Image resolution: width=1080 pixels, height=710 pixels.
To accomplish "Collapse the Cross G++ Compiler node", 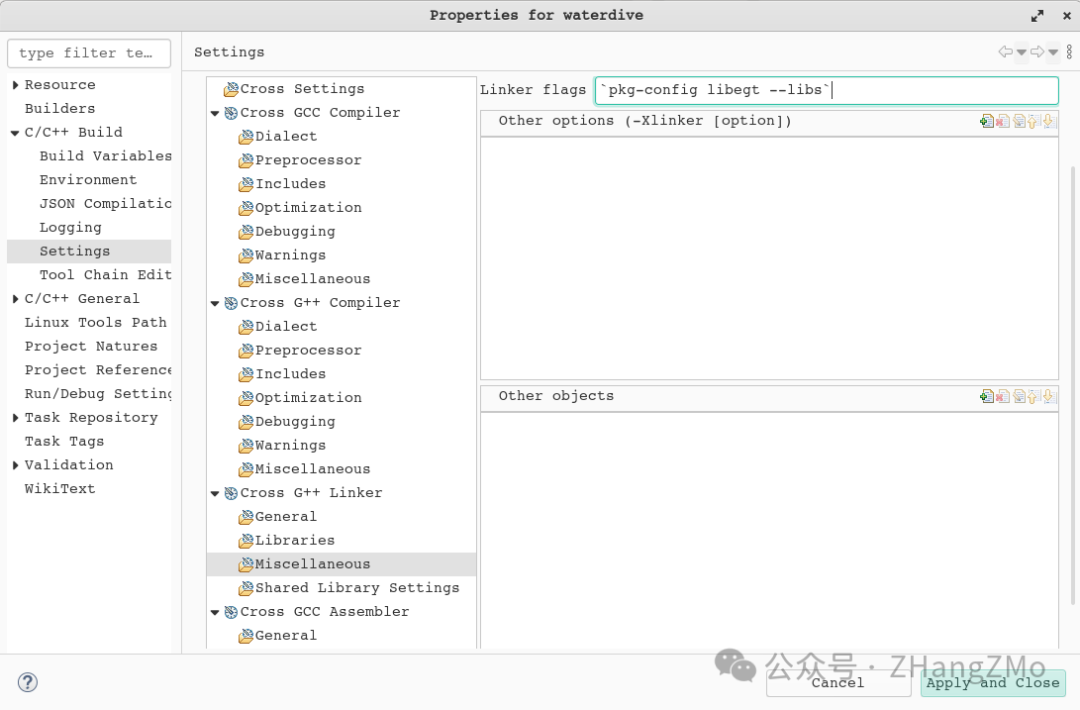I will pos(215,303).
